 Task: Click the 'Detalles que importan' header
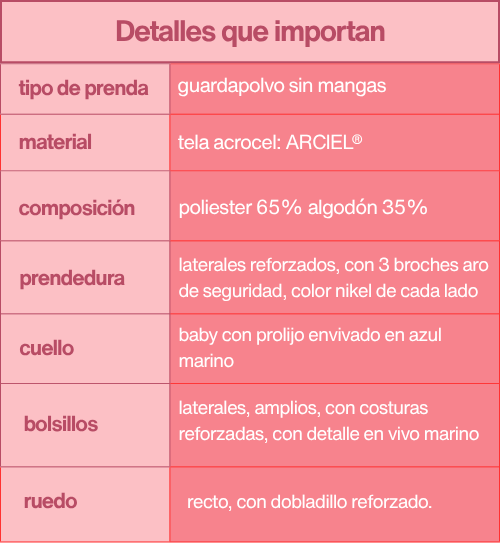click(x=250, y=32)
